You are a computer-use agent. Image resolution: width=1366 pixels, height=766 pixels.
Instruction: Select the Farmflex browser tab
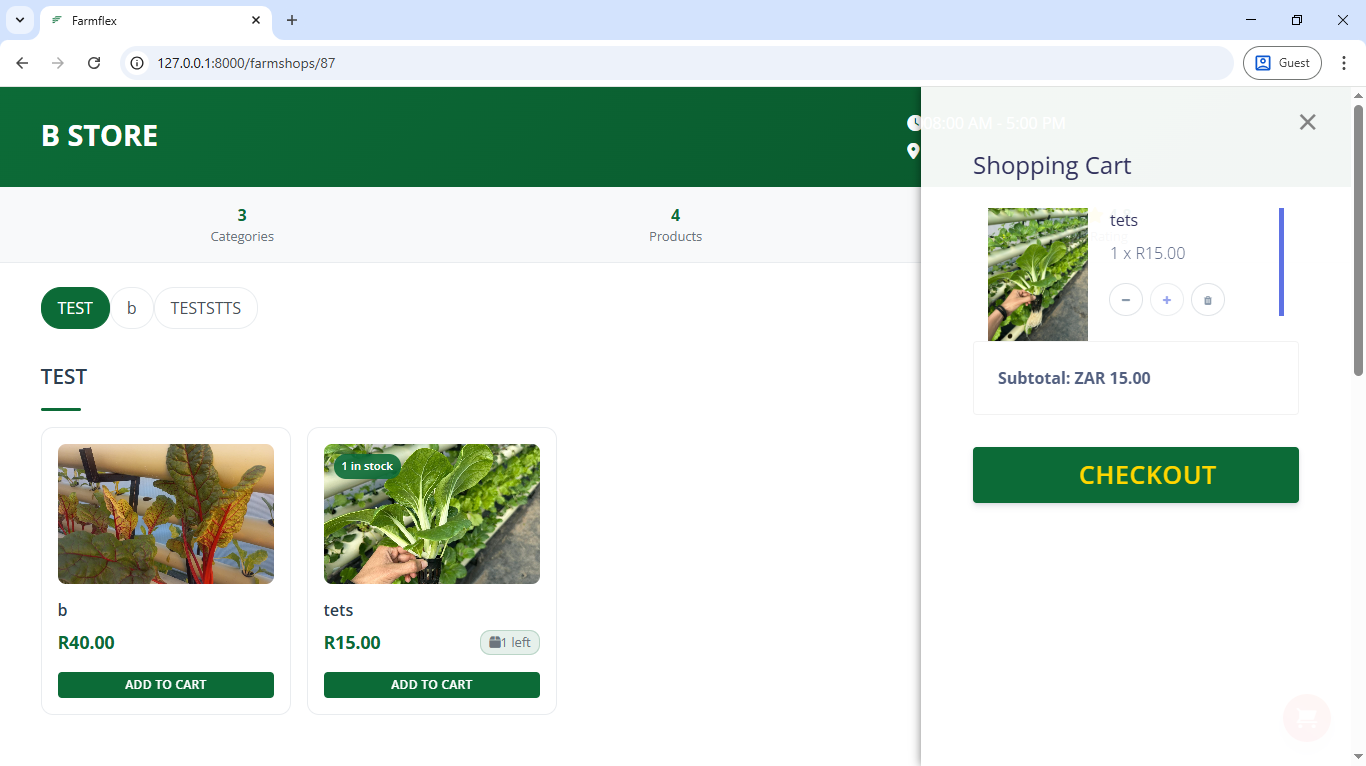point(155,20)
